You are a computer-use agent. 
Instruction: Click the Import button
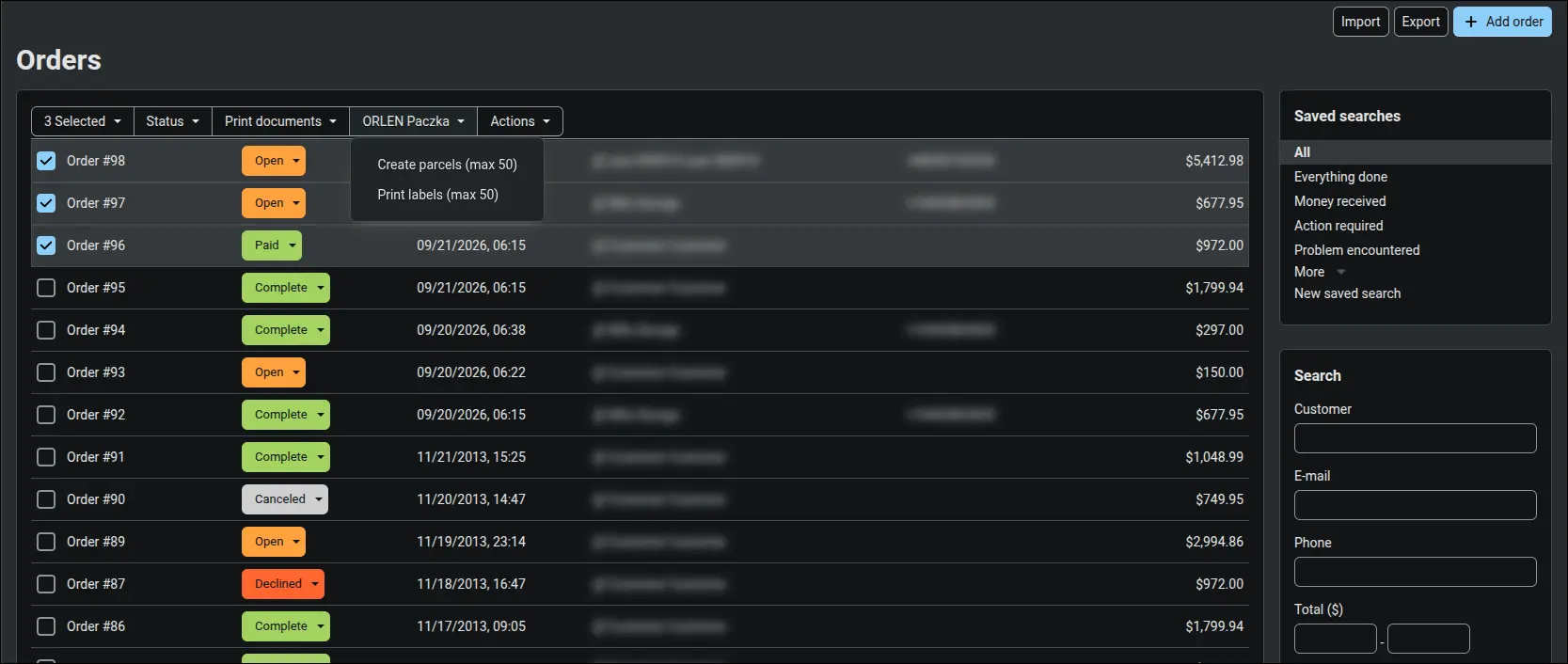click(1361, 22)
